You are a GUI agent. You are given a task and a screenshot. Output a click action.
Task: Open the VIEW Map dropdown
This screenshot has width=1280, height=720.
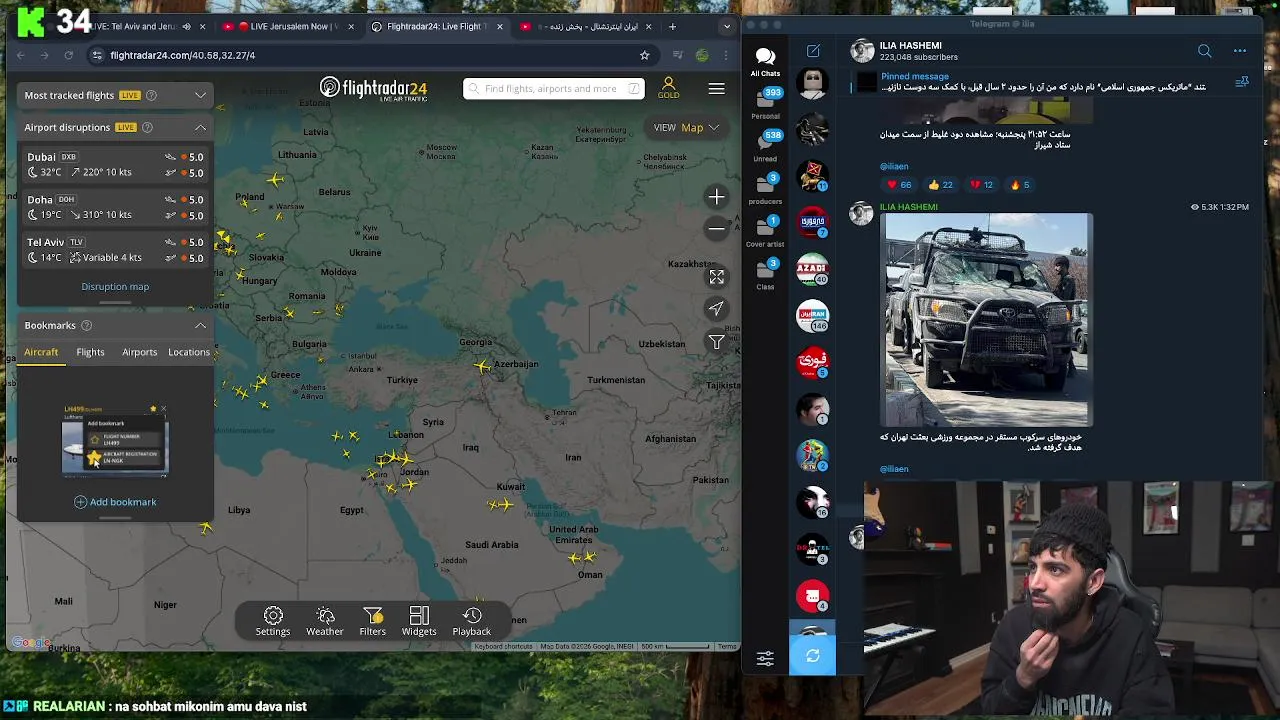pos(686,127)
